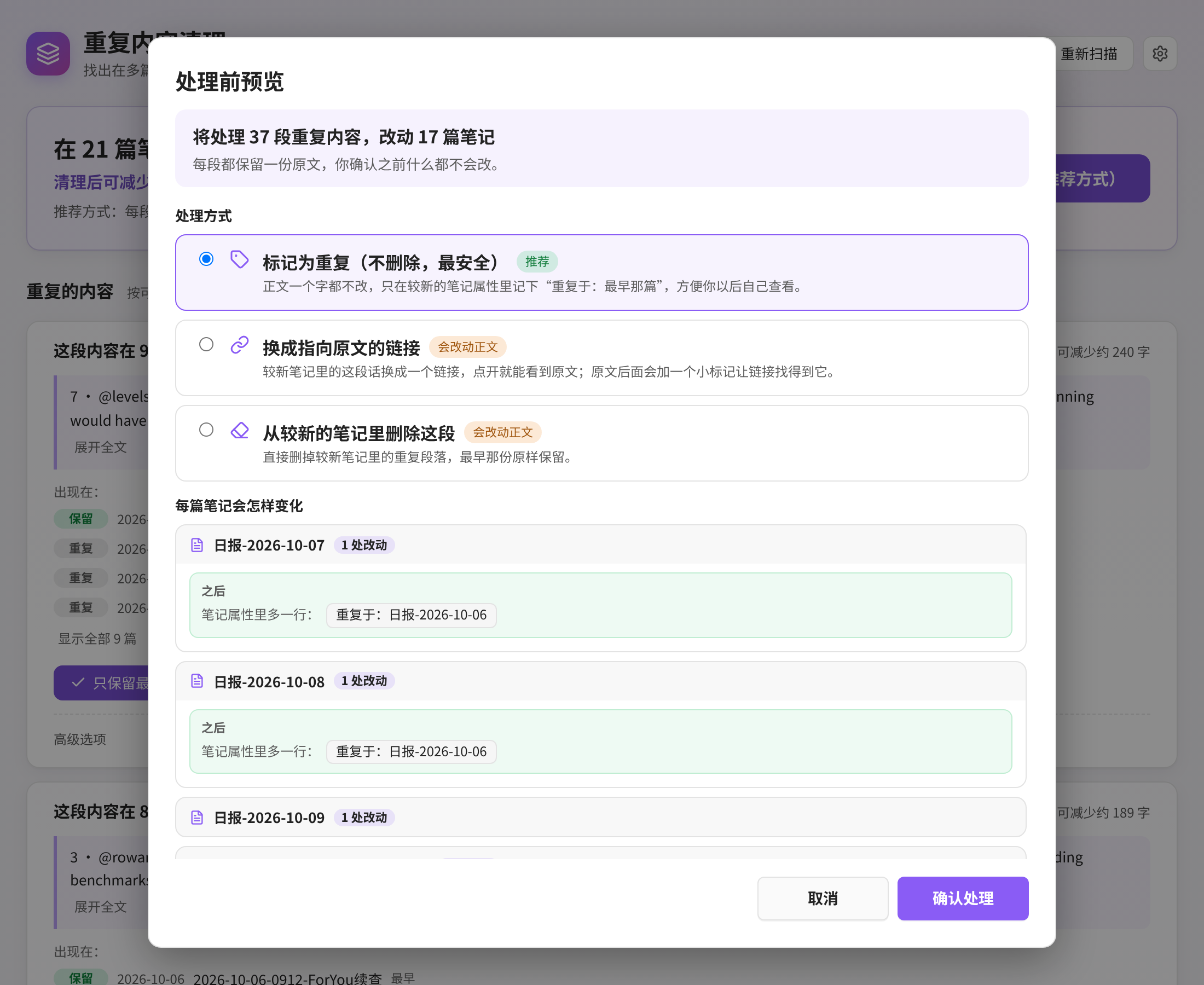Click 展开全文 under the @levels quote
This screenshot has height=985, width=1204.
click(101, 447)
